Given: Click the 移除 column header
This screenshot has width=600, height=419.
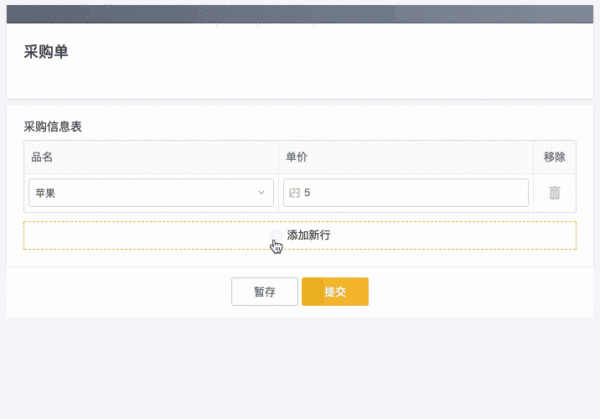Looking at the screenshot, I should [x=554, y=157].
